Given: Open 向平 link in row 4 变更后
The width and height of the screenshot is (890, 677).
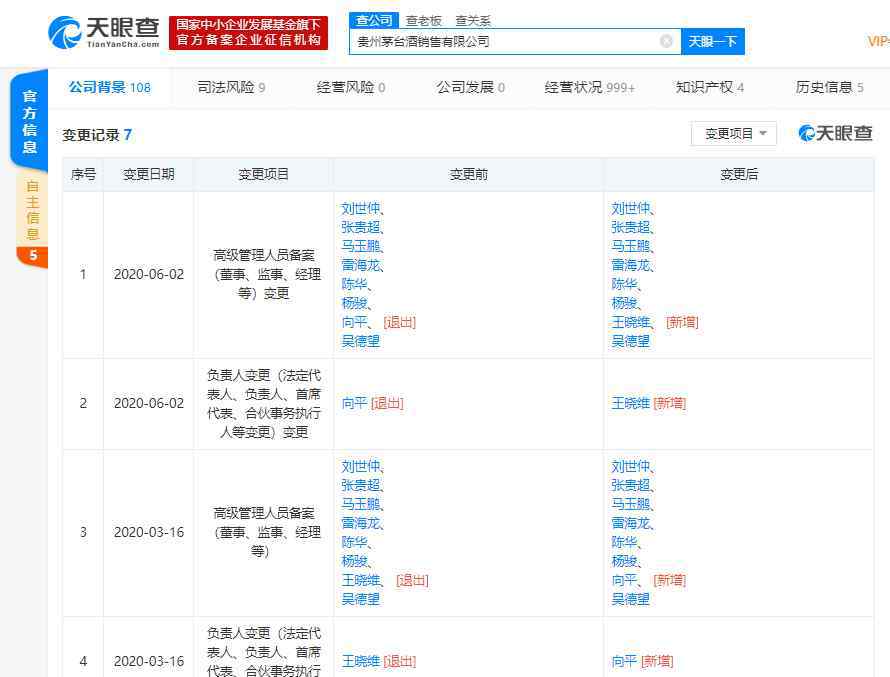Looking at the screenshot, I should coord(624,661).
